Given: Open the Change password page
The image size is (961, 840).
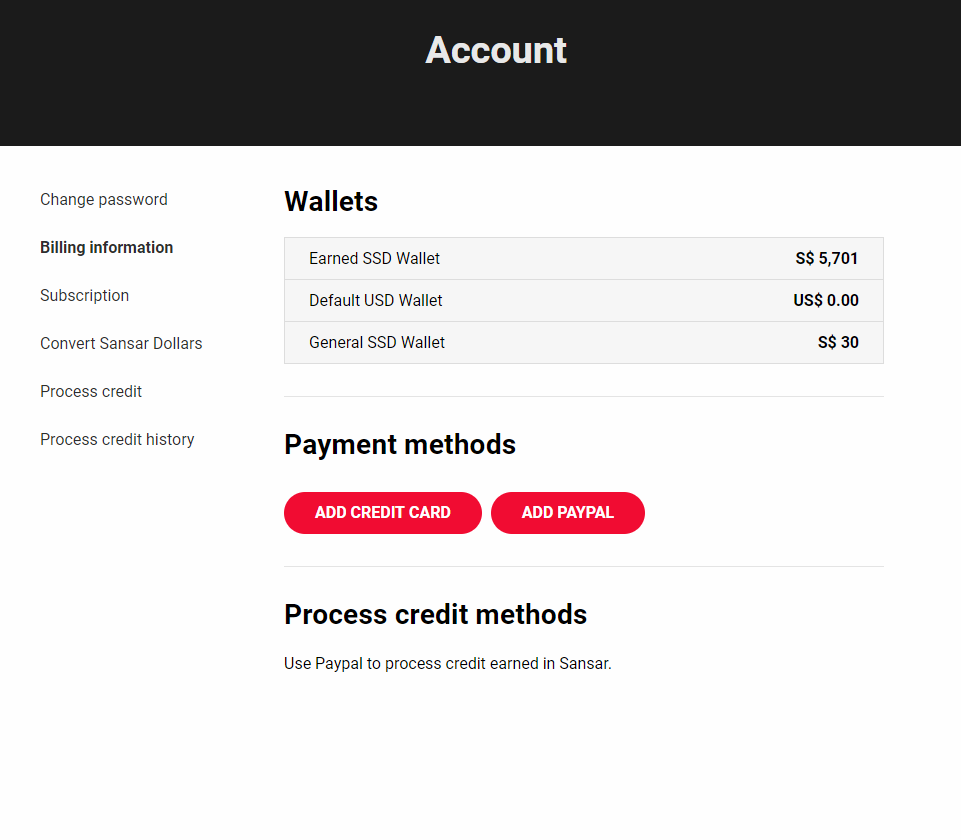Looking at the screenshot, I should coord(104,200).
